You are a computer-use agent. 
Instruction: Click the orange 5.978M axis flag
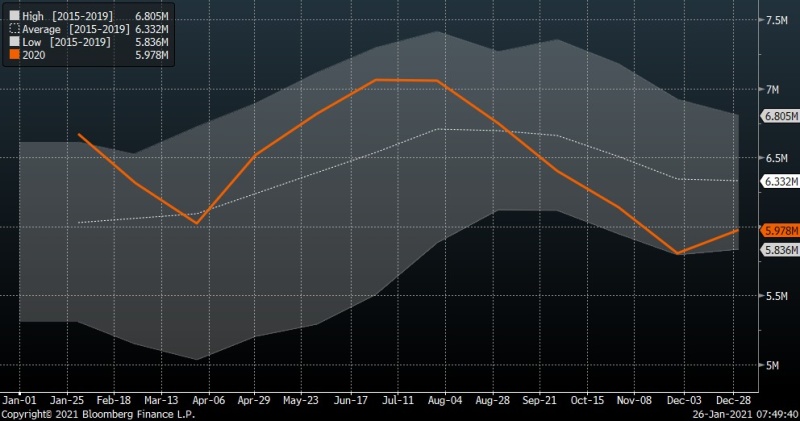pos(780,231)
